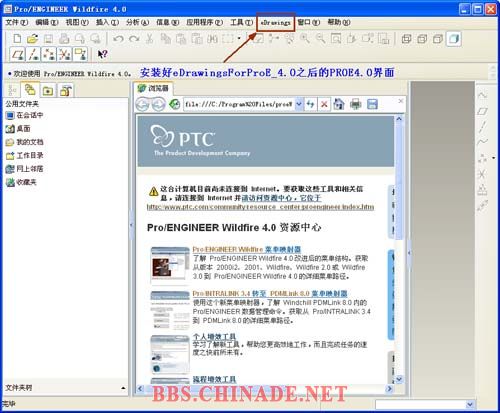The height and width of the screenshot is (413, 500).
Task: Click the browser's vertical scrollbar down arrow
Action: [x=399, y=380]
